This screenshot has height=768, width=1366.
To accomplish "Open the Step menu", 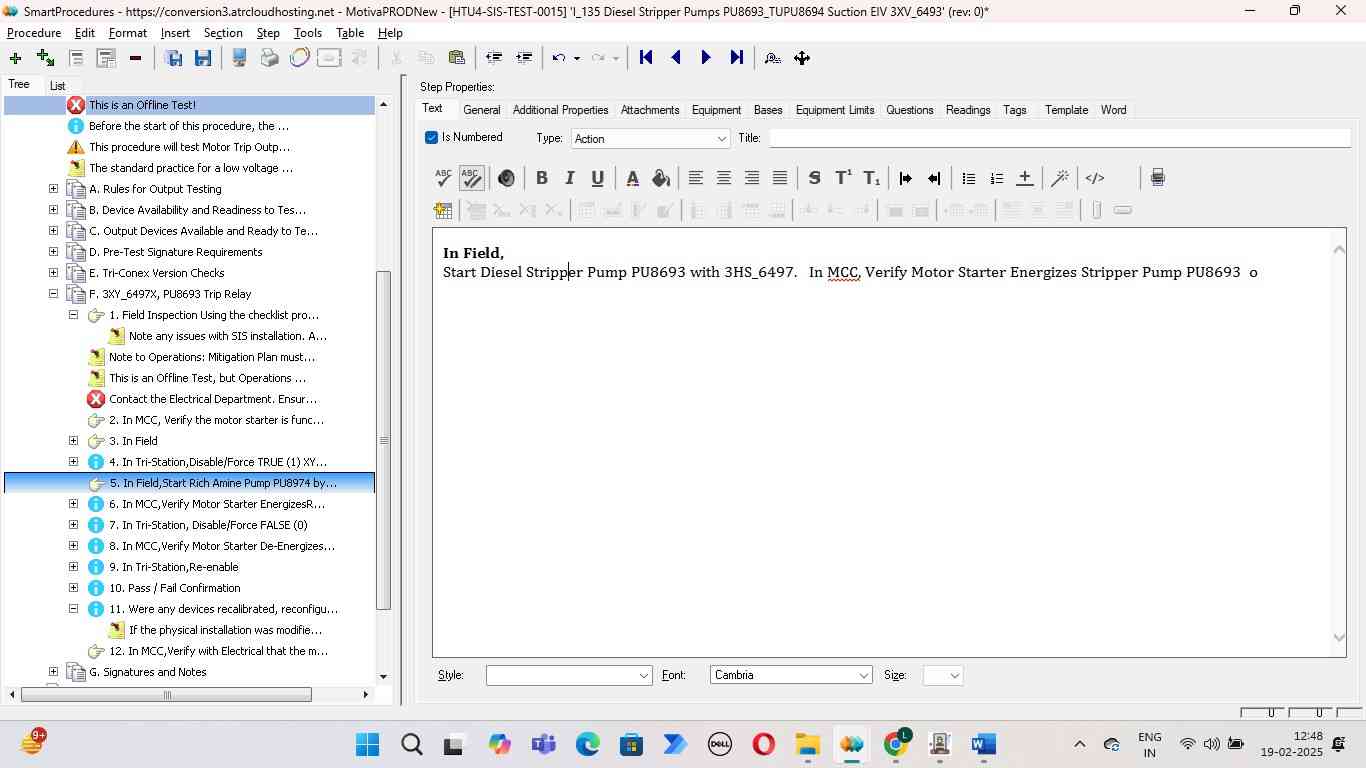I will click(x=268, y=33).
